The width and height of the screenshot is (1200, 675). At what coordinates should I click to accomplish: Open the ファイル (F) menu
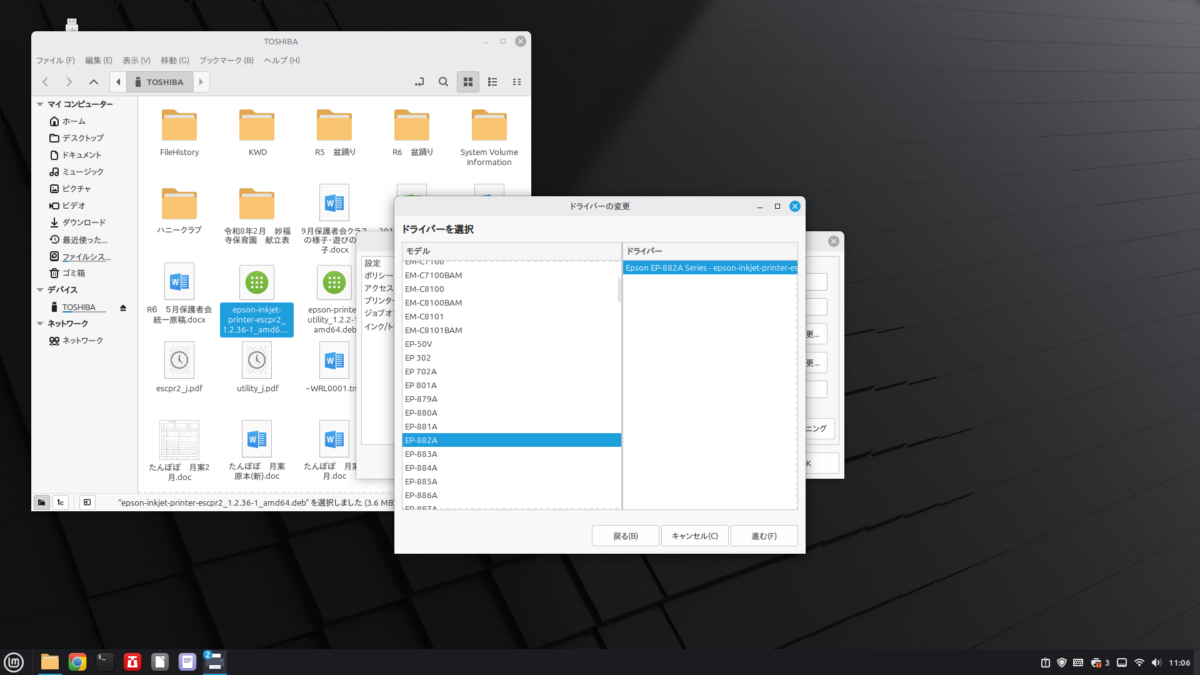click(x=57, y=61)
